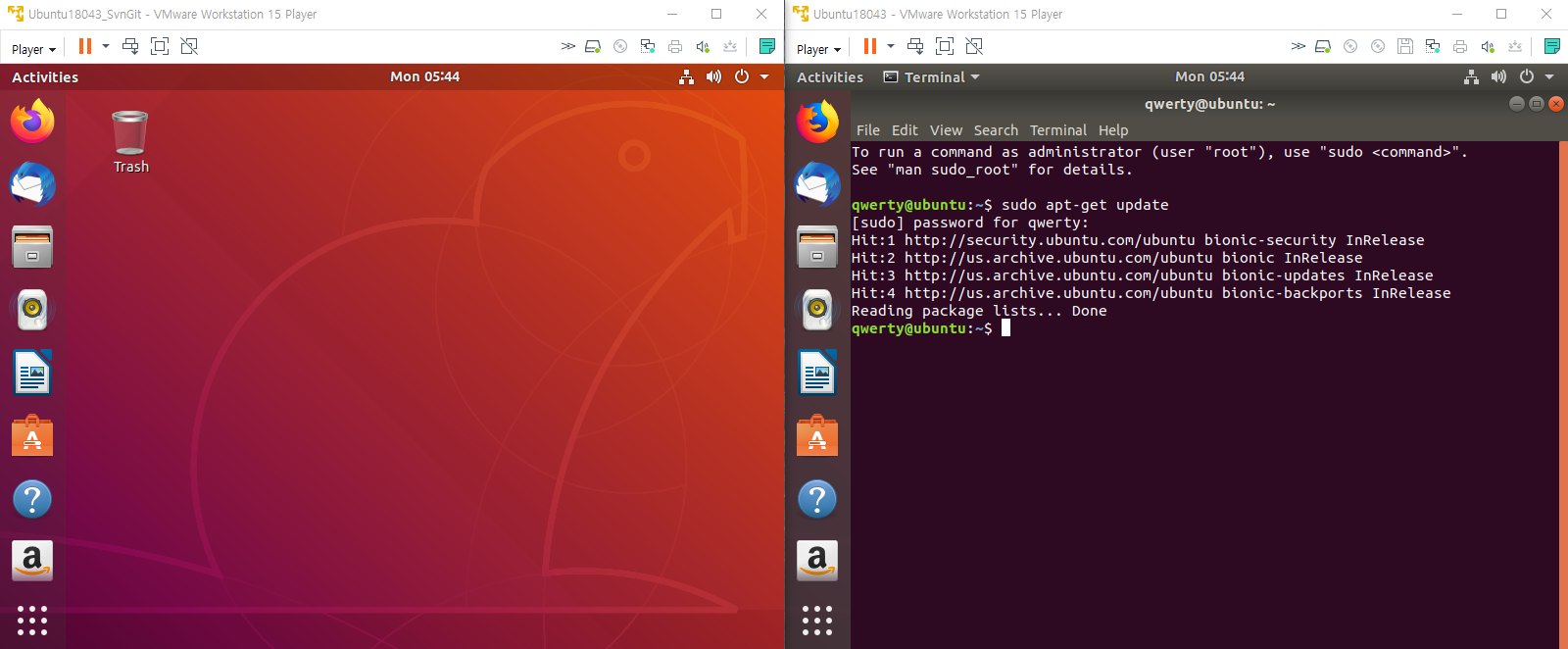Image resolution: width=1568 pixels, height=649 pixels.
Task: Pause the right Ubuntu18043 virtual machine
Action: [x=870, y=46]
